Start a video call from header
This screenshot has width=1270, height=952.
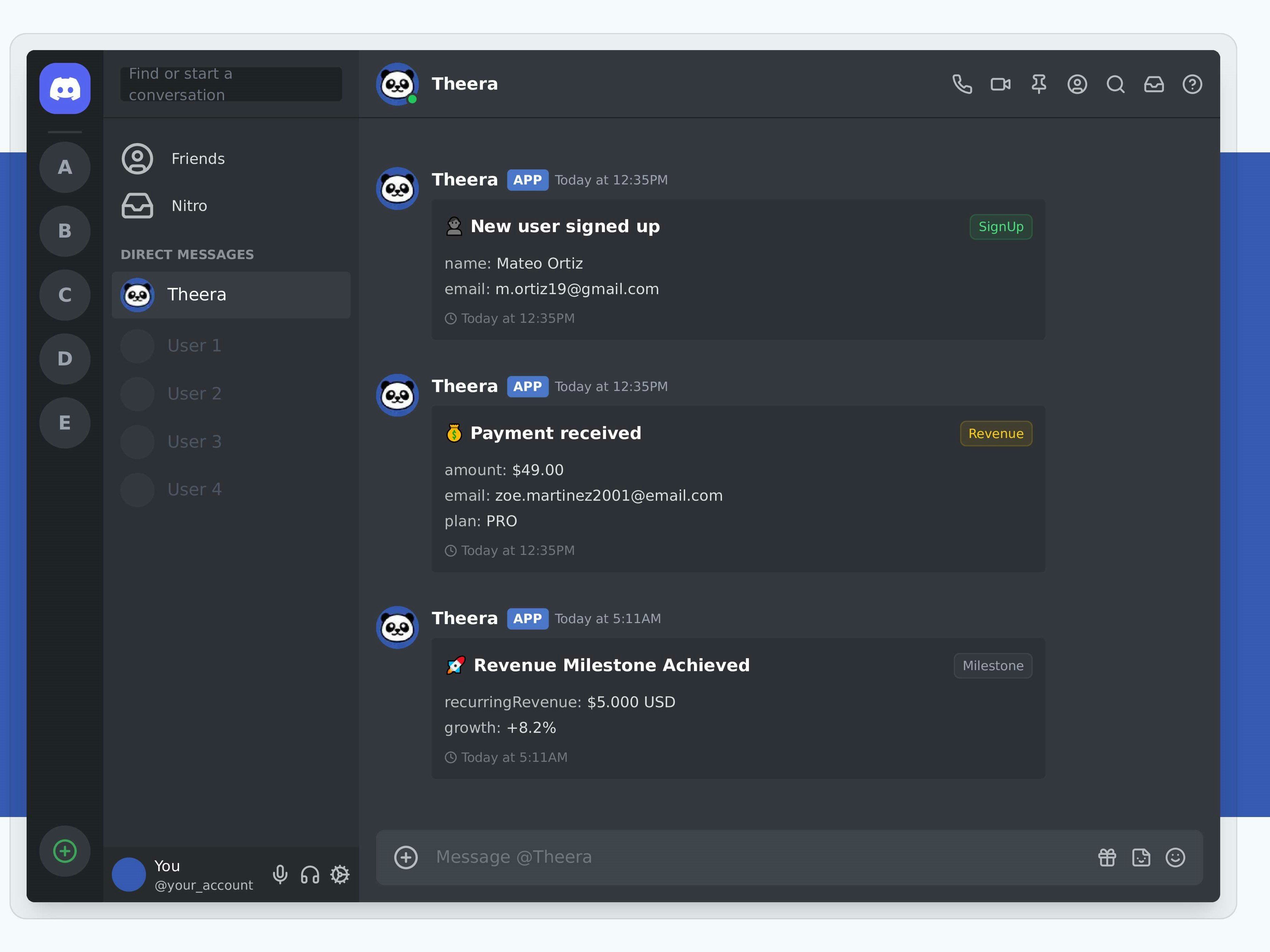point(1000,84)
